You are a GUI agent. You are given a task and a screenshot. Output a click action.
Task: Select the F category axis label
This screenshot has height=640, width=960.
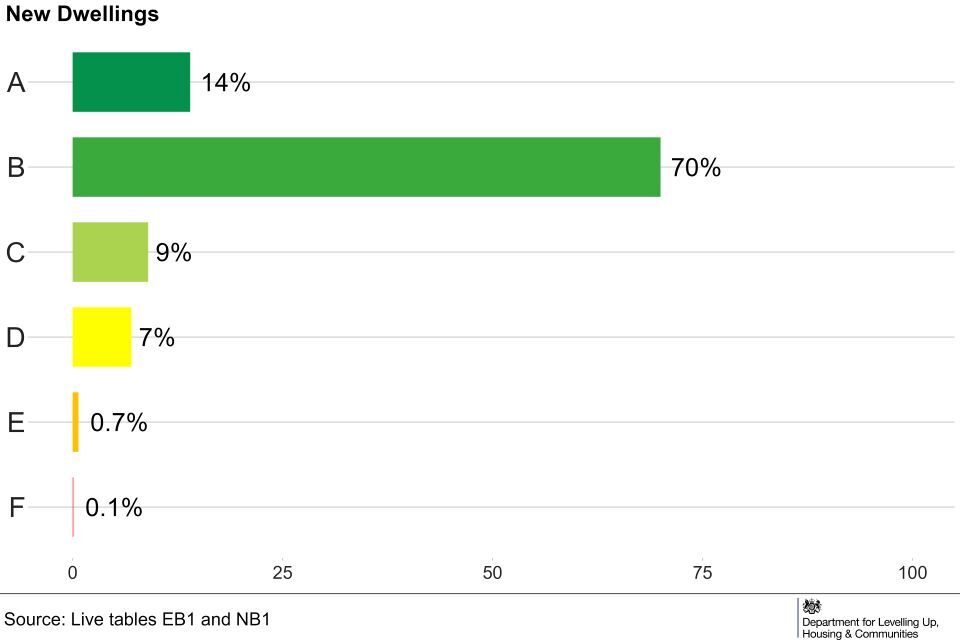(x=16, y=508)
